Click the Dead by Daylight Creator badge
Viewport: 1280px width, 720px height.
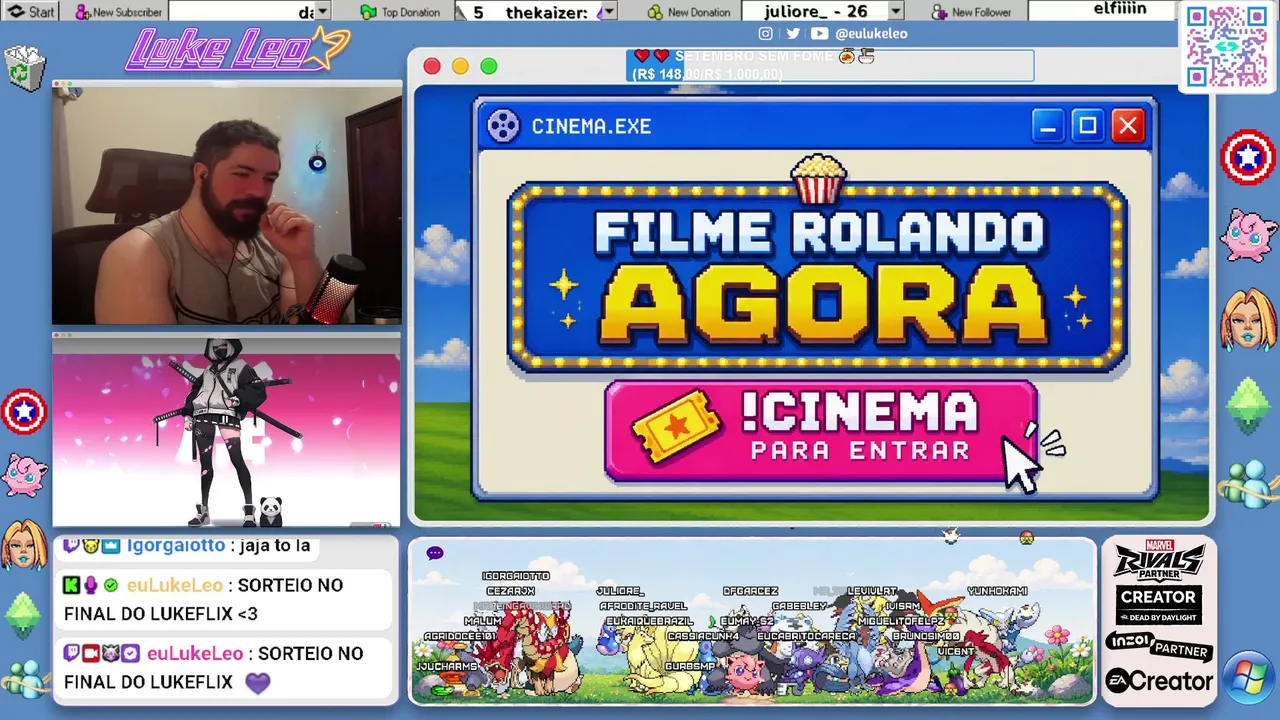pos(1158,606)
